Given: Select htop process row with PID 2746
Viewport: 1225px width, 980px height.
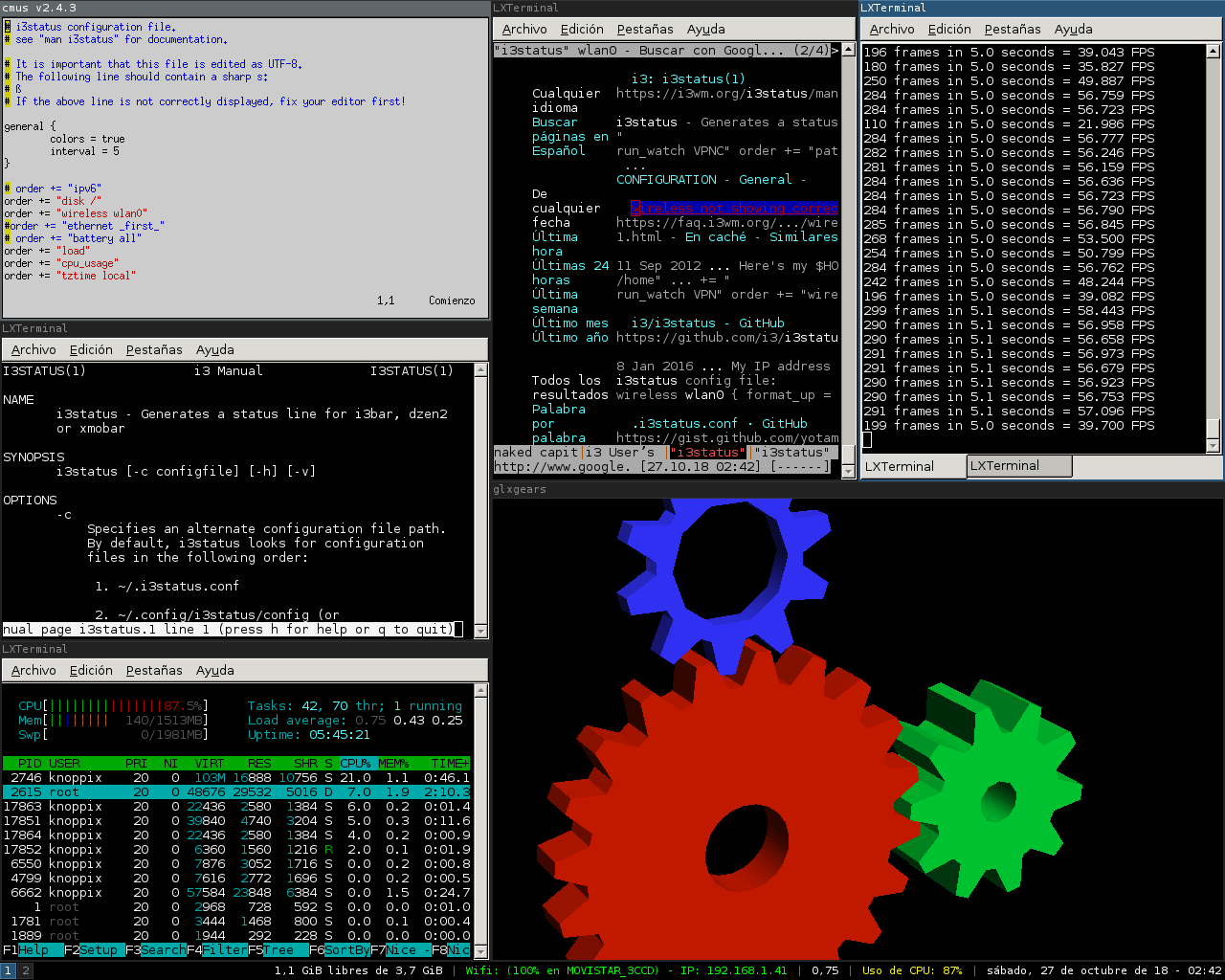Looking at the screenshot, I should [x=236, y=778].
